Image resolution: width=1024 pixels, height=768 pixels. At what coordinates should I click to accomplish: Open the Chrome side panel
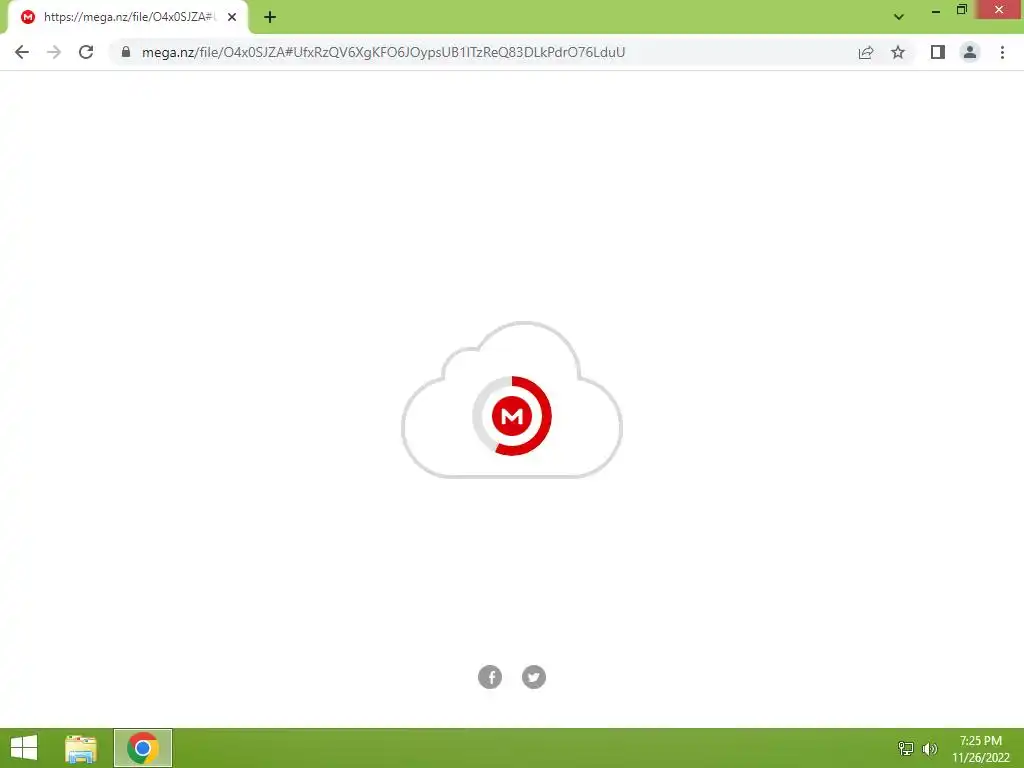938,52
